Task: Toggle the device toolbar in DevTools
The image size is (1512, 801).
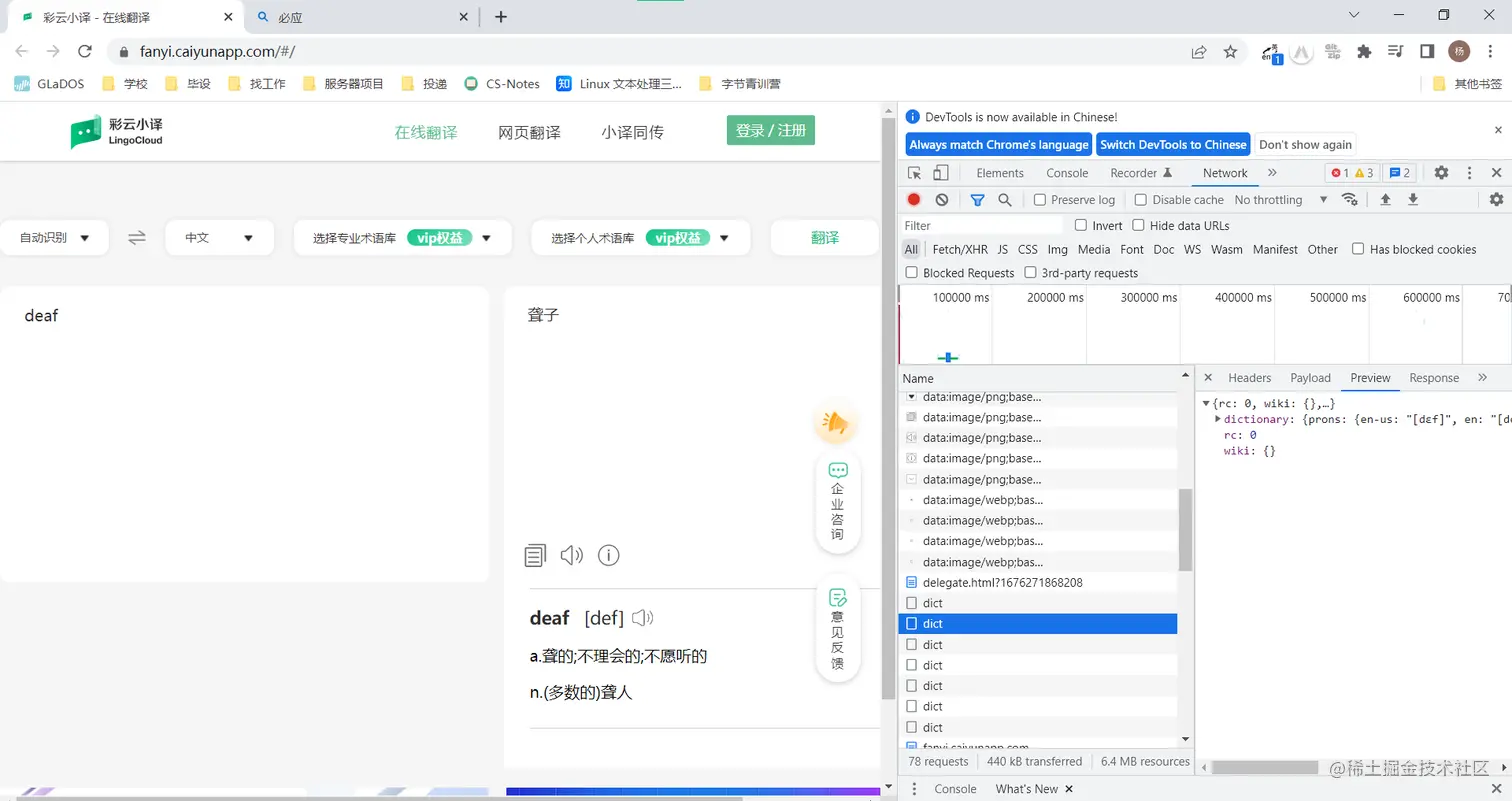Action: pos(940,173)
